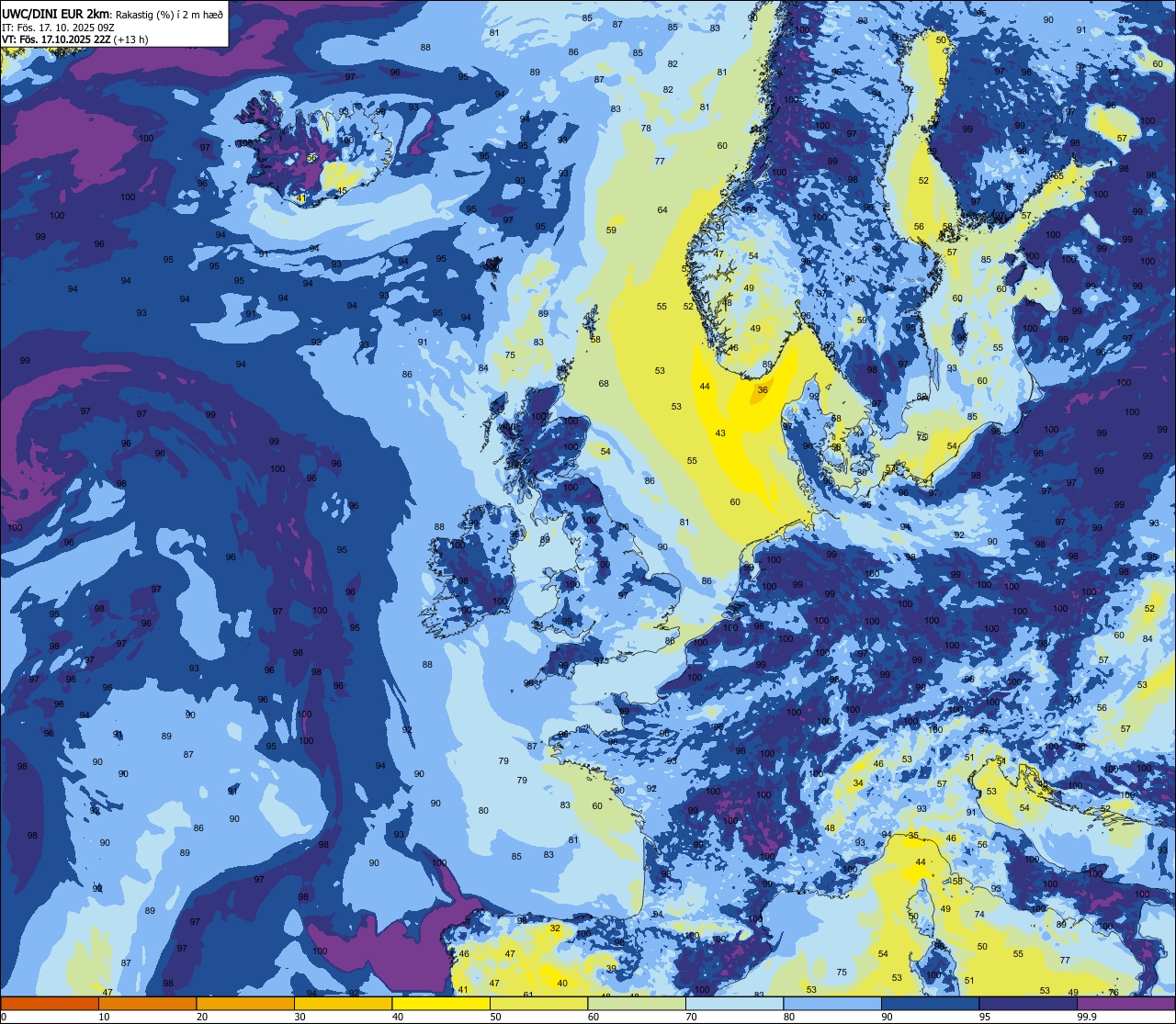Click the 34 humidity value in the Alps
Viewport: 1176px width, 1024px height.
(858, 783)
